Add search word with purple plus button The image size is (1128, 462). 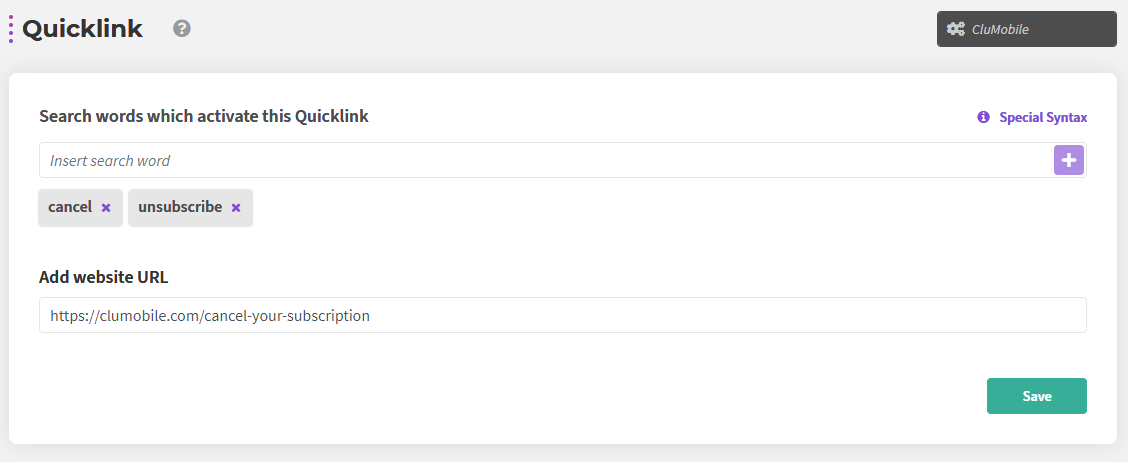click(x=1068, y=160)
